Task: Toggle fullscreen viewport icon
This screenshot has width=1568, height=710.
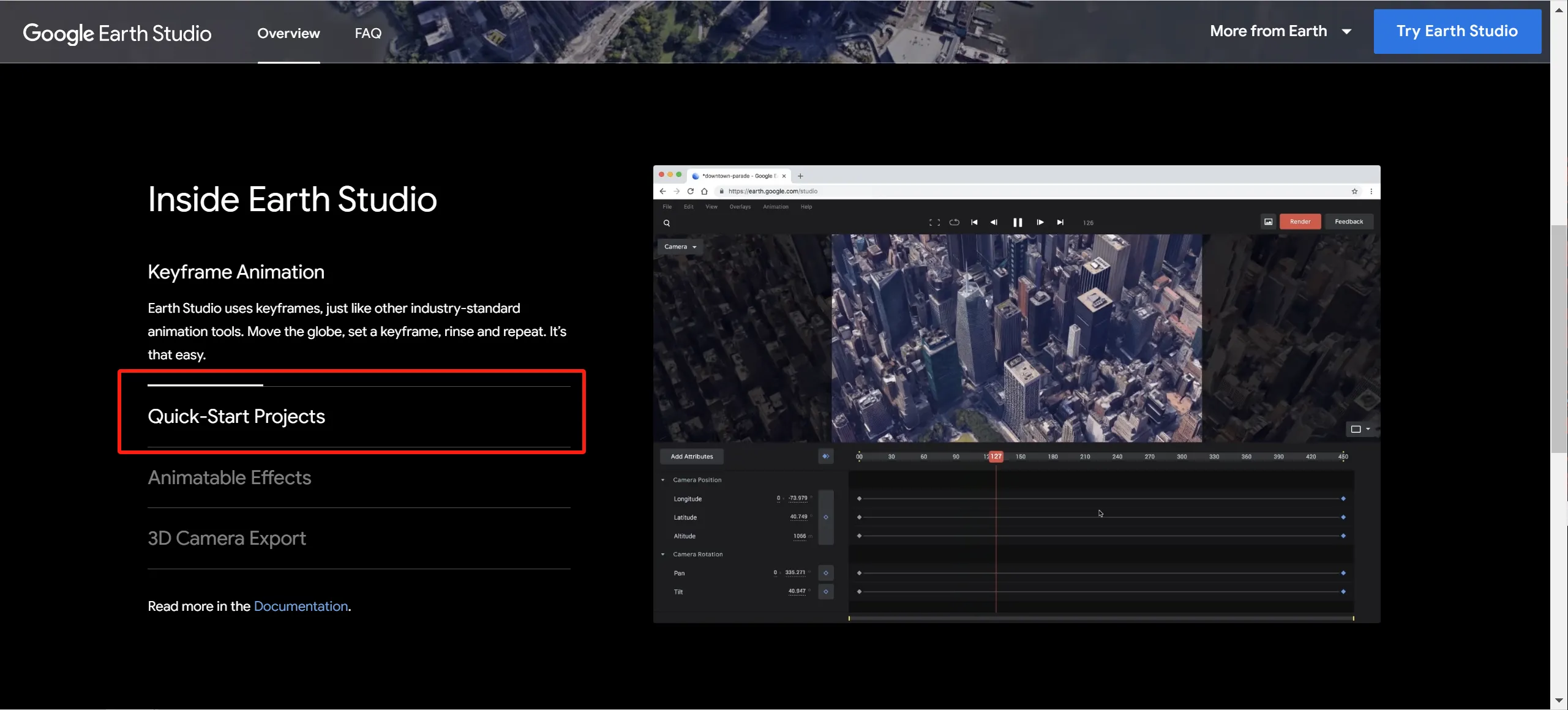Action: click(934, 222)
